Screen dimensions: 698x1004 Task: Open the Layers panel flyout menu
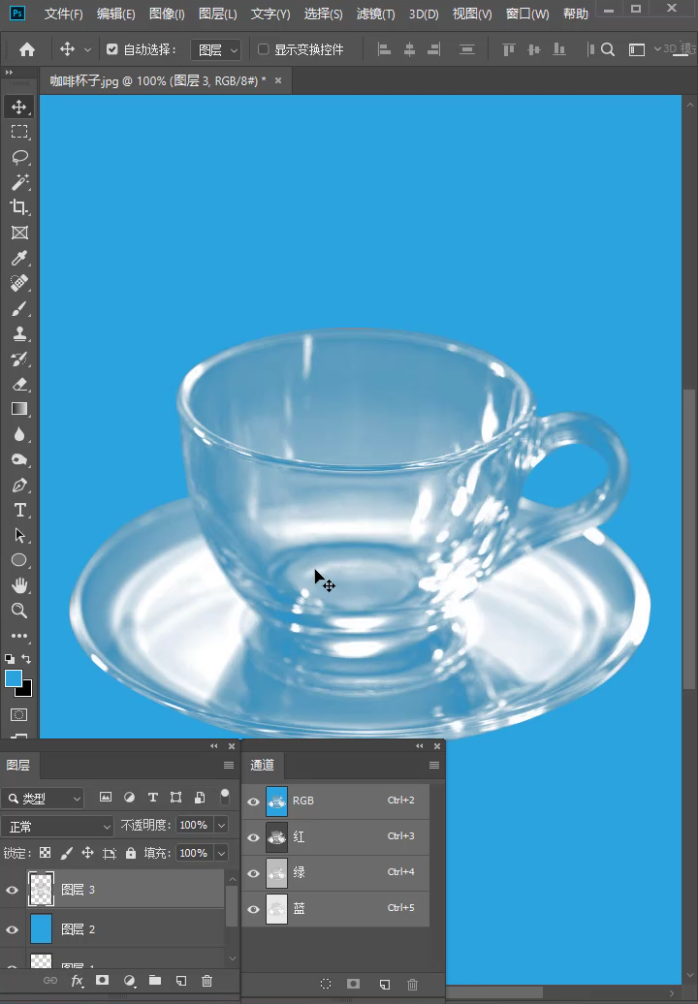tap(229, 765)
